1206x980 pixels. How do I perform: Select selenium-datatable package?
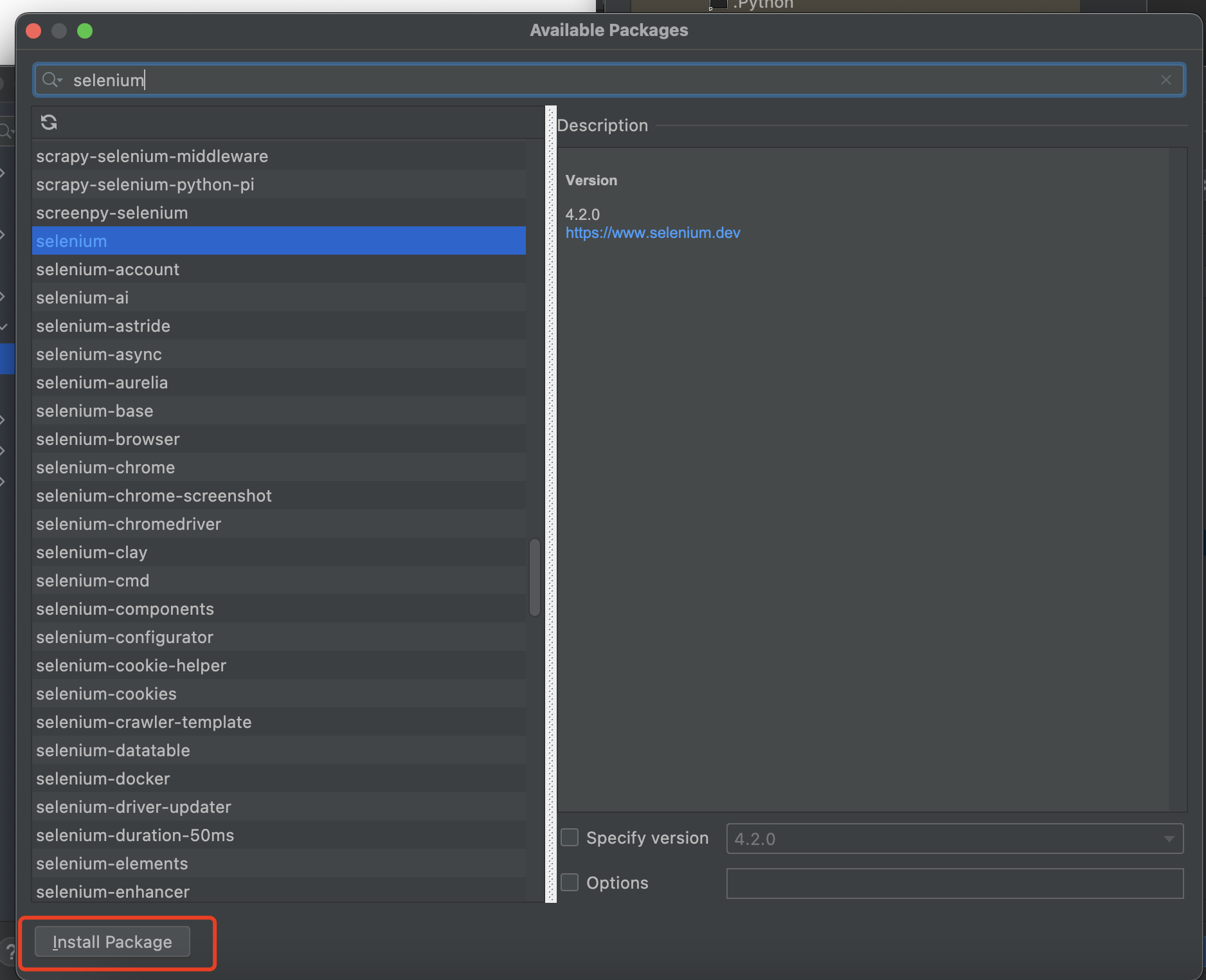[x=279, y=750]
